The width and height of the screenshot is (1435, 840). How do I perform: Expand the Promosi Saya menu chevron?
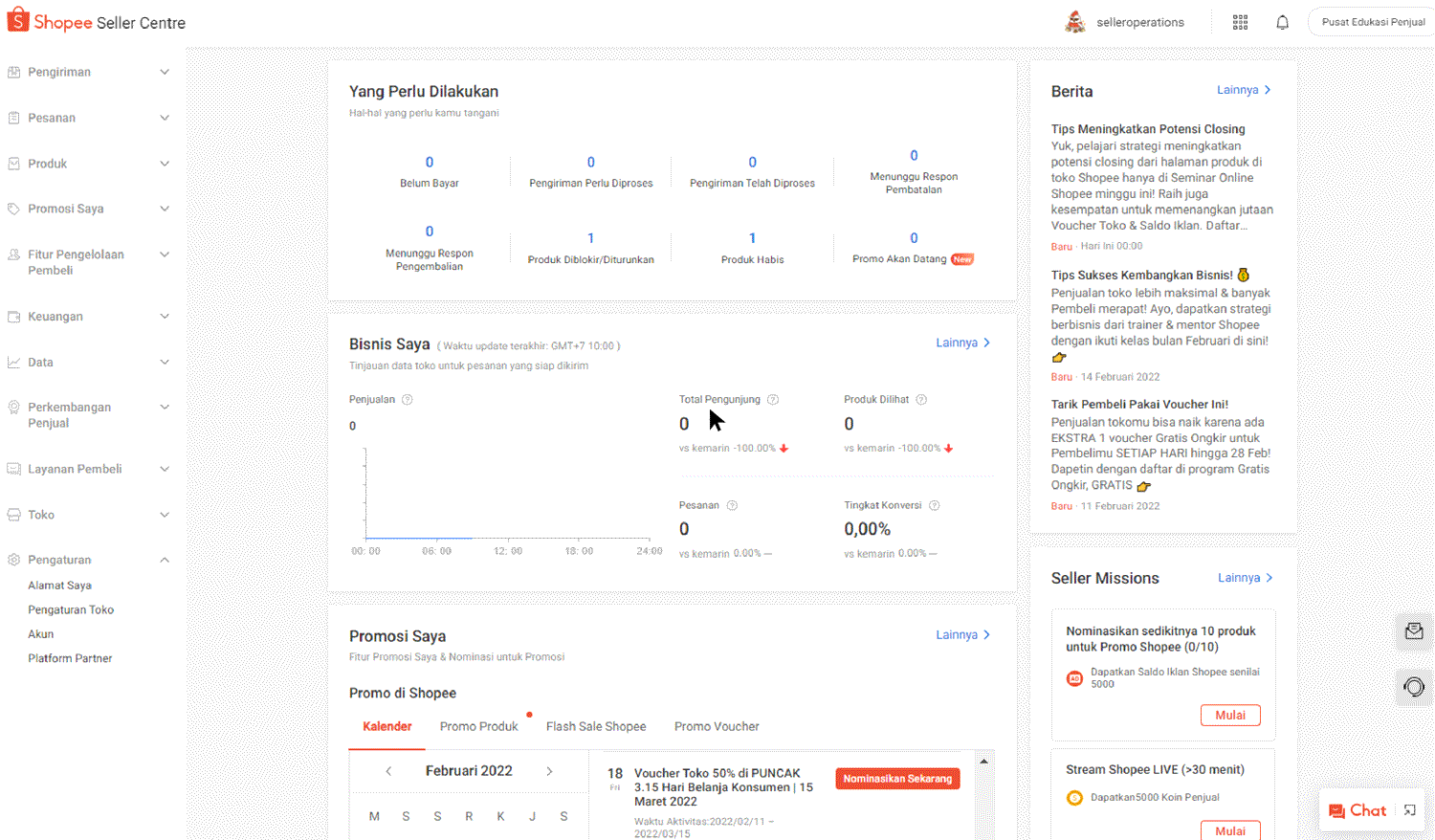click(x=165, y=209)
